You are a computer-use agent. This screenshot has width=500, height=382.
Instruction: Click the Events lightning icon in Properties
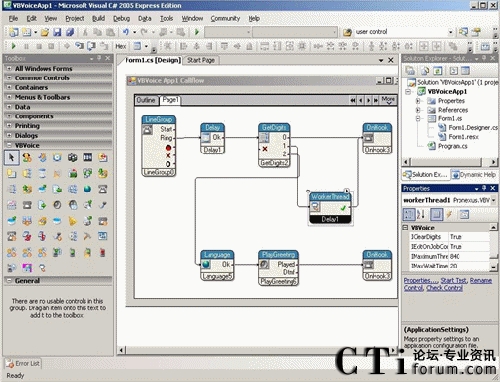pos(450,214)
